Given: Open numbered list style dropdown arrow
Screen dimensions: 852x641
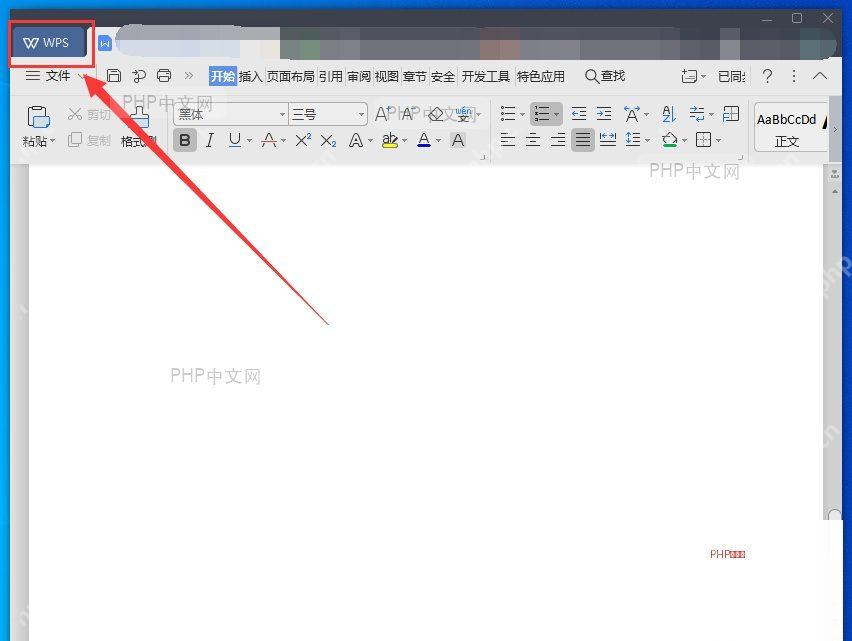Looking at the screenshot, I should pos(556,114).
